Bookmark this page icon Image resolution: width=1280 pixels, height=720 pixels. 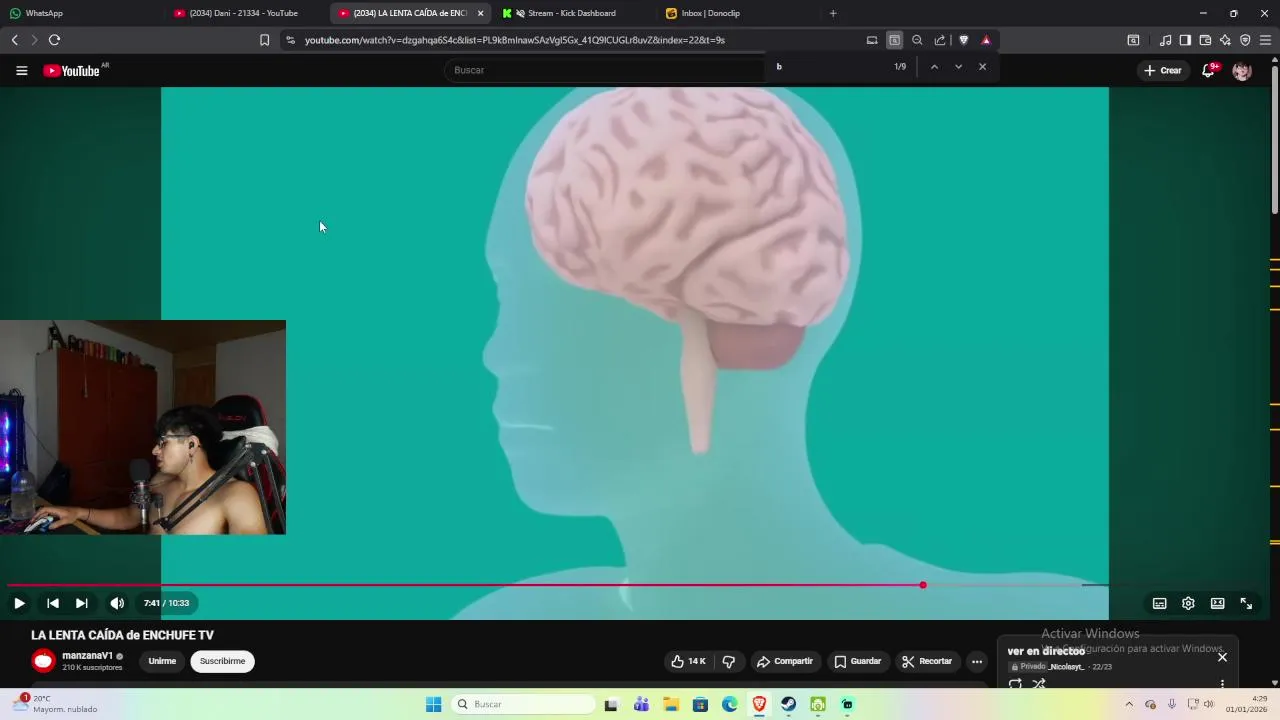(x=264, y=40)
